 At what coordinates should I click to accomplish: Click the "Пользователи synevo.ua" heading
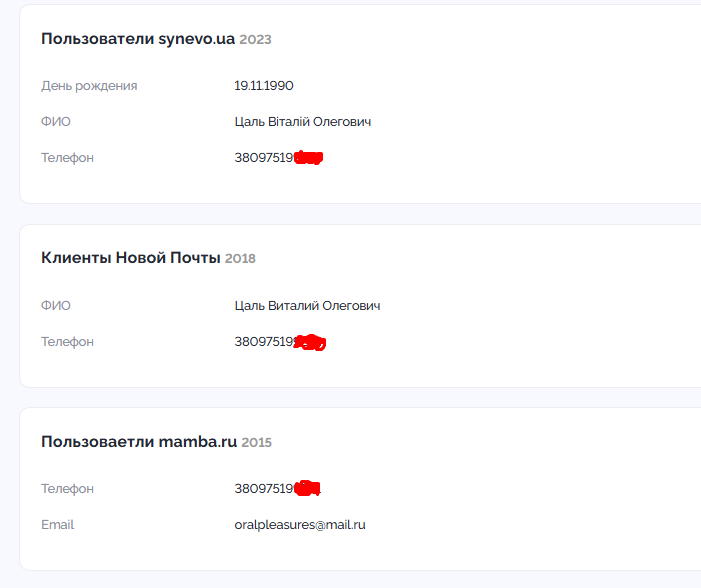click(138, 39)
